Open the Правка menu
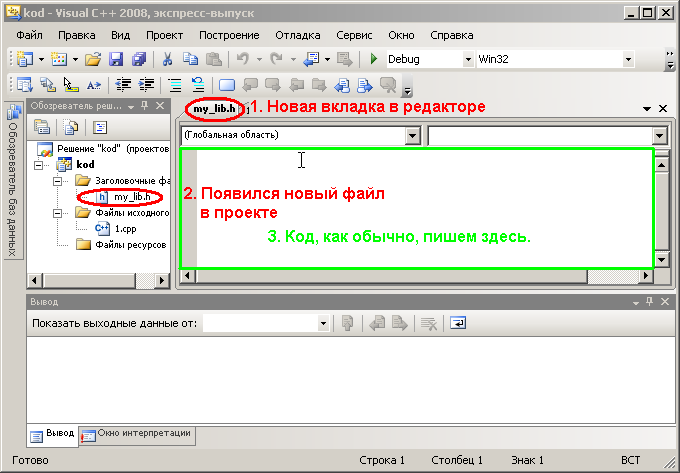 pos(76,35)
